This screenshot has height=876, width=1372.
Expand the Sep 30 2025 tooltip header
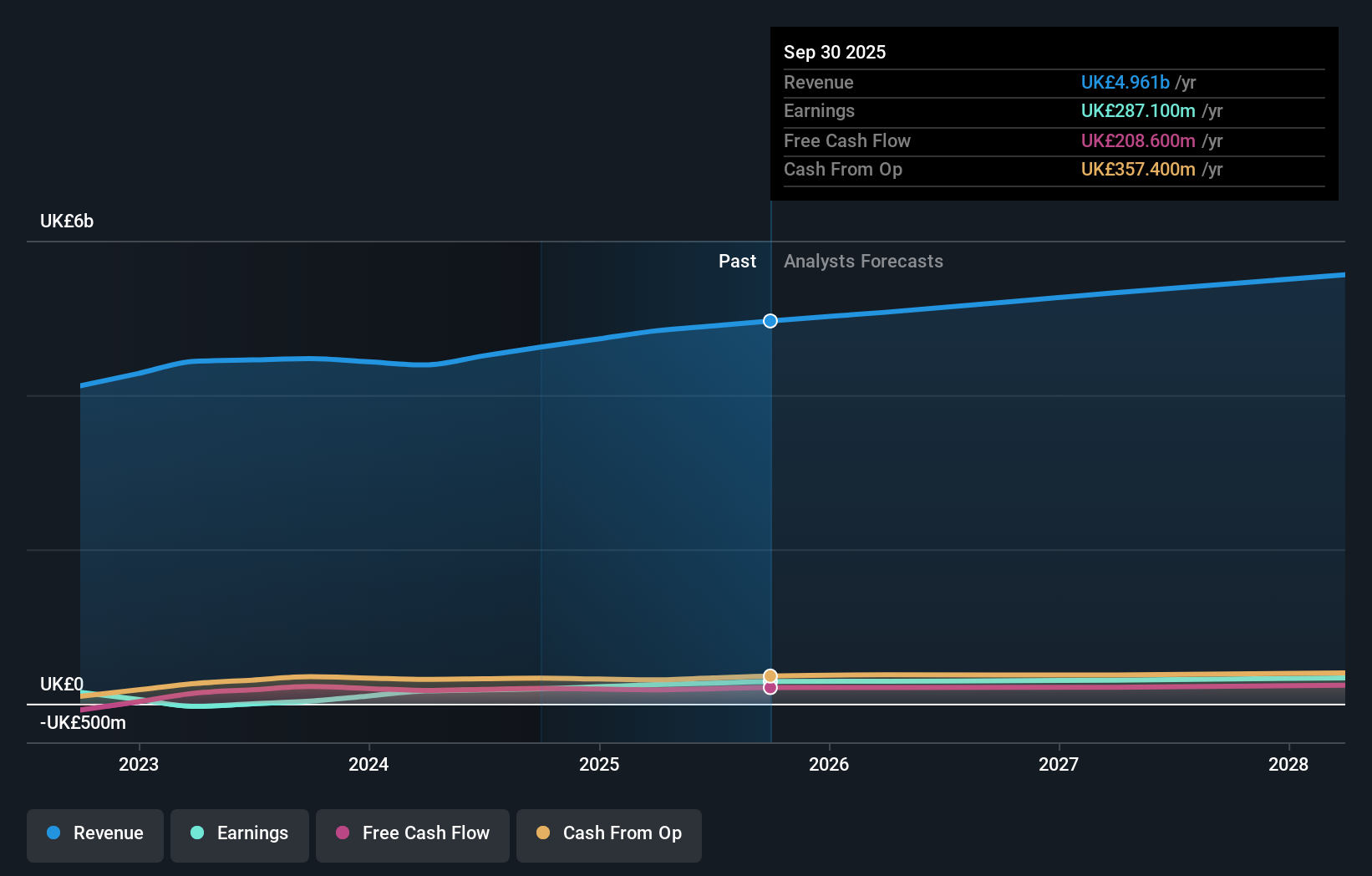click(835, 52)
